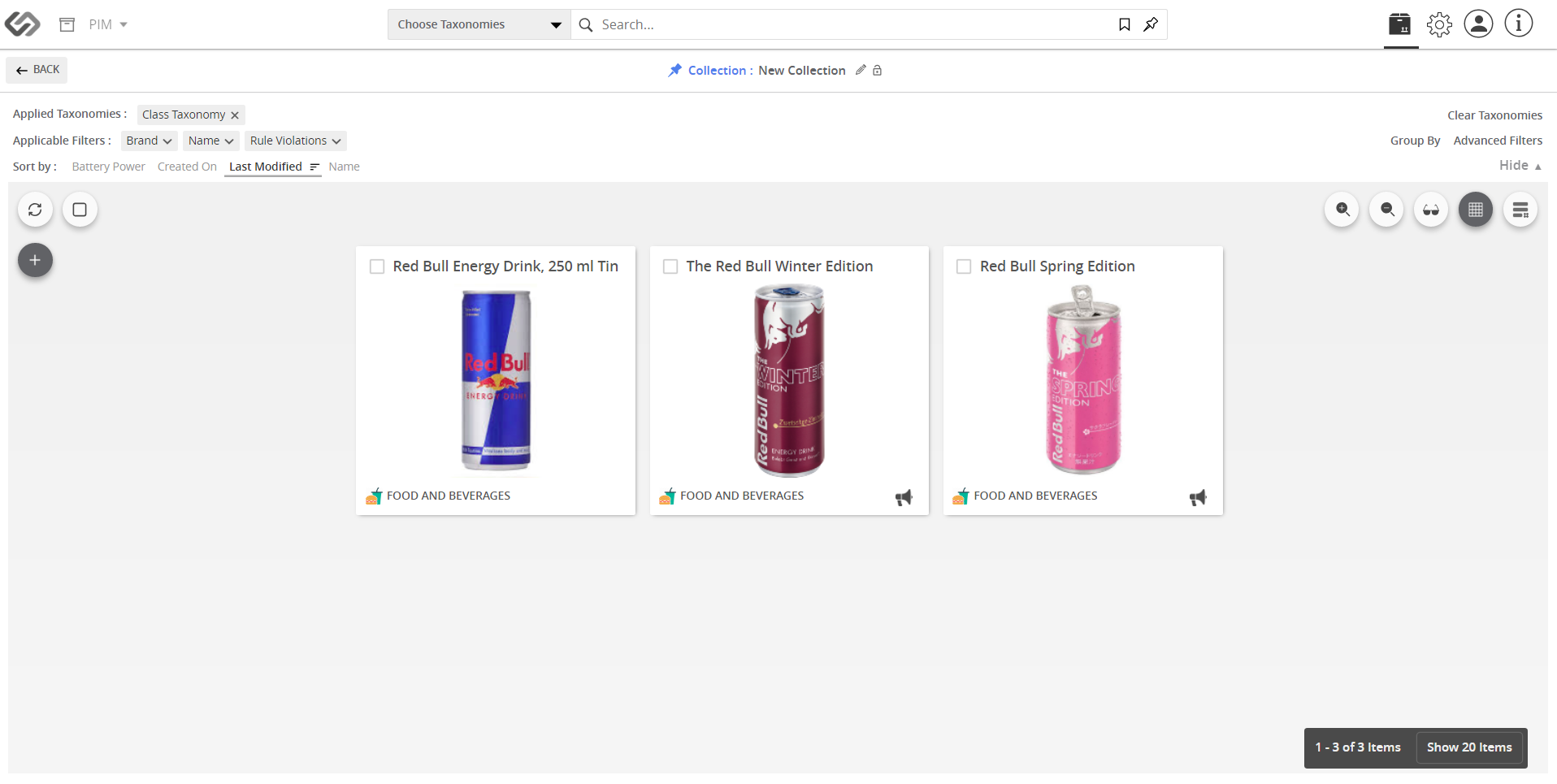Click class icon on Spring Edition card
1557x784 pixels.
(x=961, y=496)
